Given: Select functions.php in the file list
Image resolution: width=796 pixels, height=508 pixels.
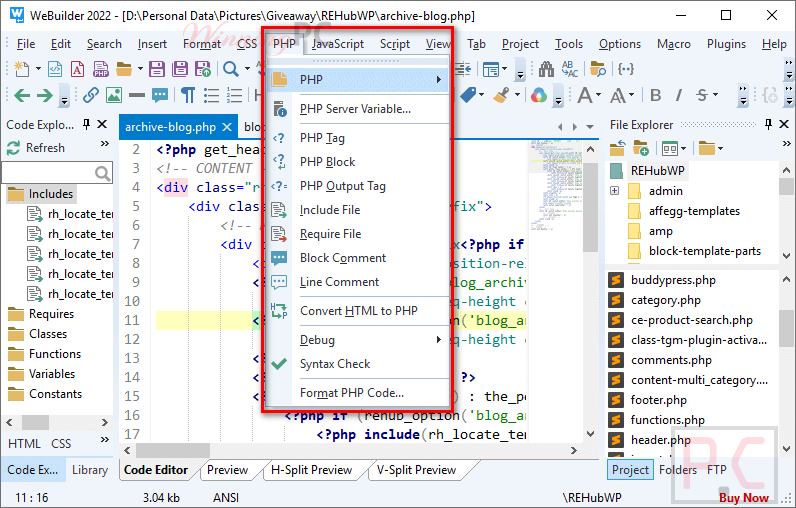Looking at the screenshot, I should click(x=668, y=420).
